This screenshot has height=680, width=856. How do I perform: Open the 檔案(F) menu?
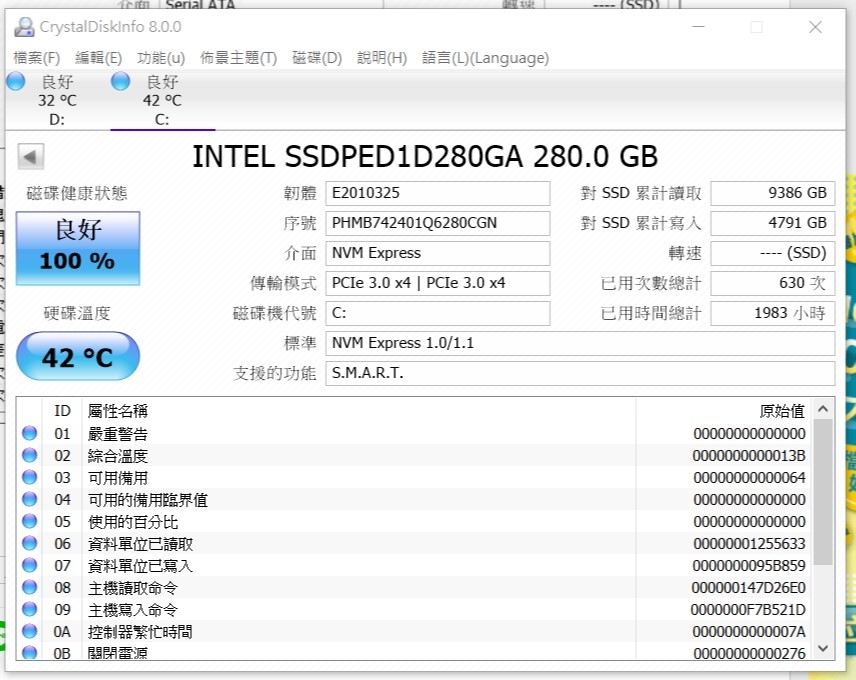pos(37,58)
